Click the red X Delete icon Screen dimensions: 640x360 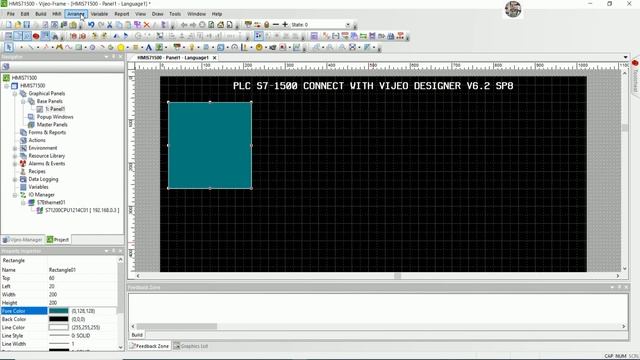tap(147, 25)
